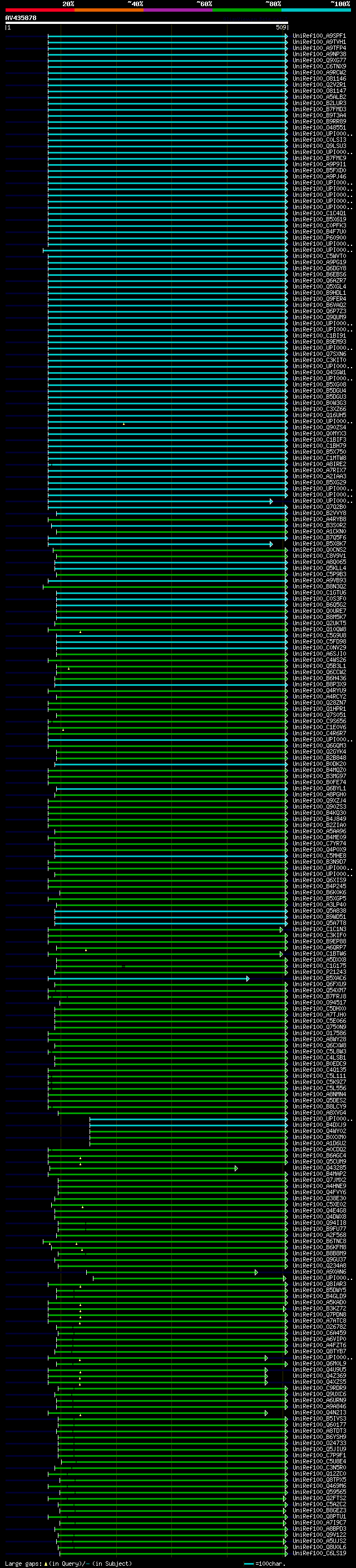Click end arrow of UniRef100_Q4U9U5 bar
The image size is (356, 1568).
tap(266, 1369)
